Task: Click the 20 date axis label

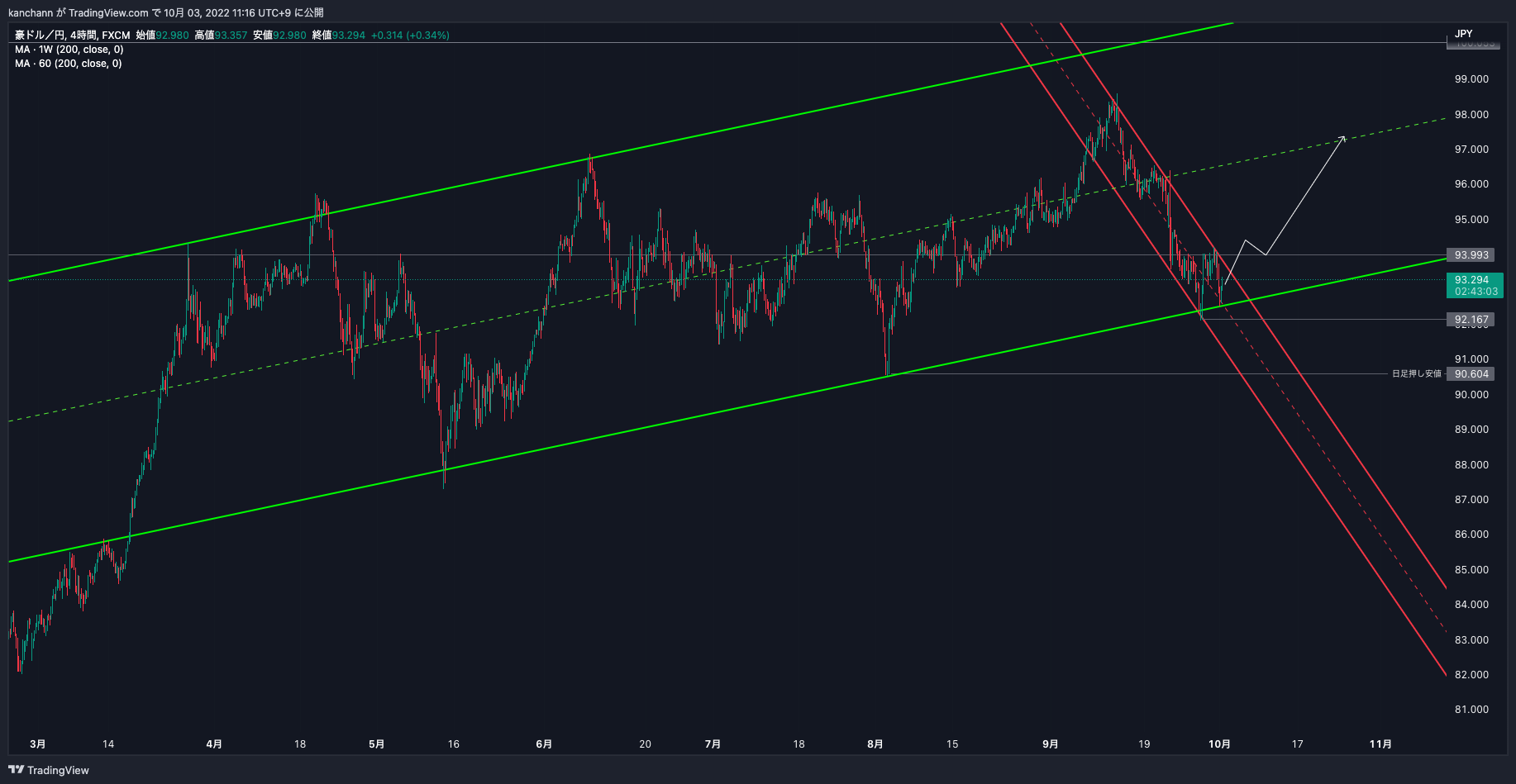Action: [x=646, y=744]
